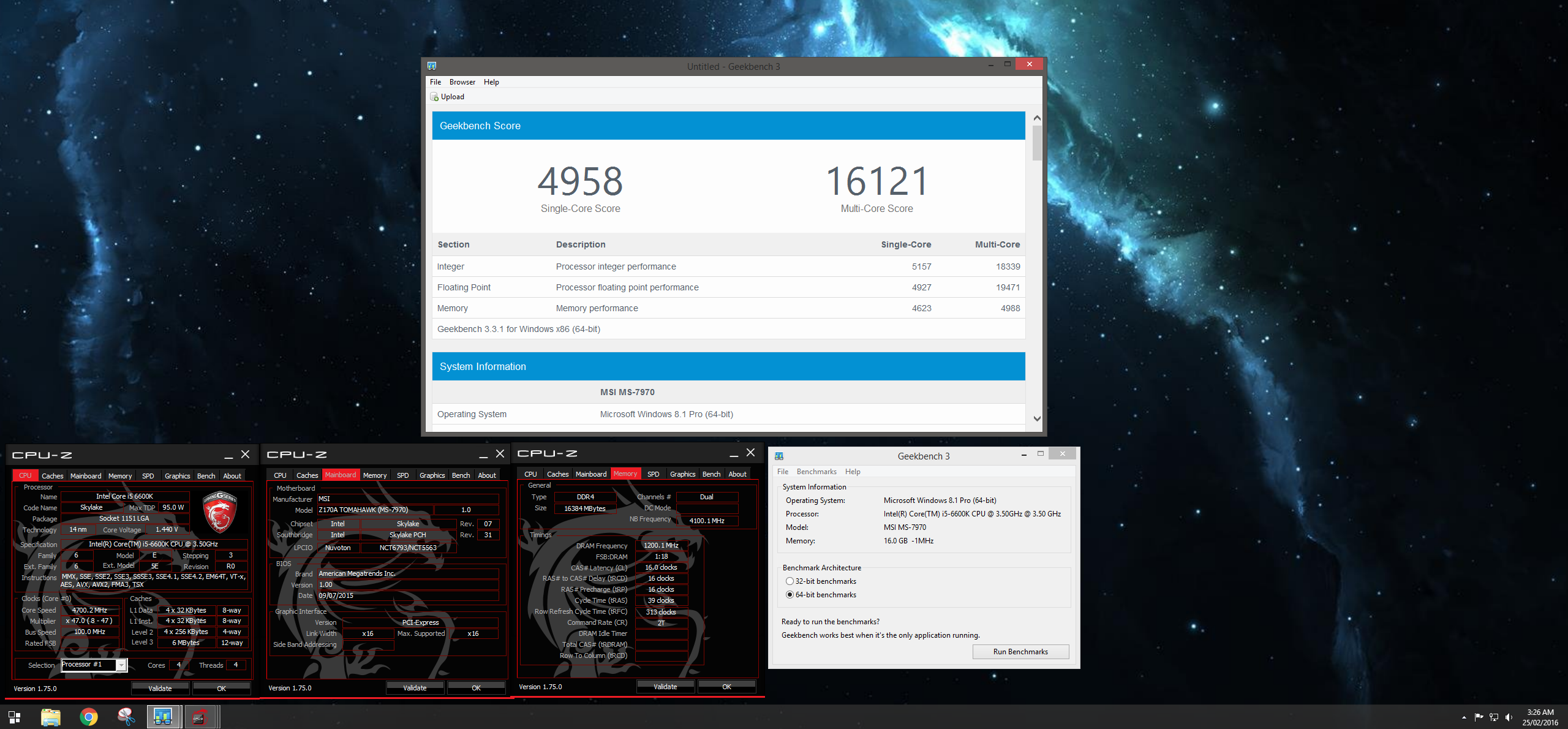Screen dimensions: 1568x729
Task: Open the Benchmarks menu in Geekbench 3
Action: [816, 472]
